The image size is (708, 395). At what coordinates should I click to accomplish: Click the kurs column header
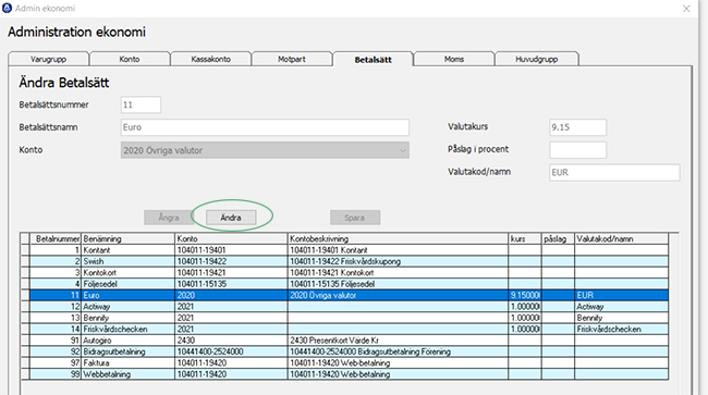click(x=525, y=239)
